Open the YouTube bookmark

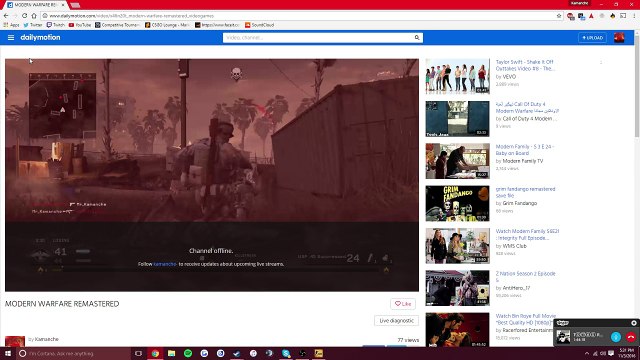[x=80, y=25]
